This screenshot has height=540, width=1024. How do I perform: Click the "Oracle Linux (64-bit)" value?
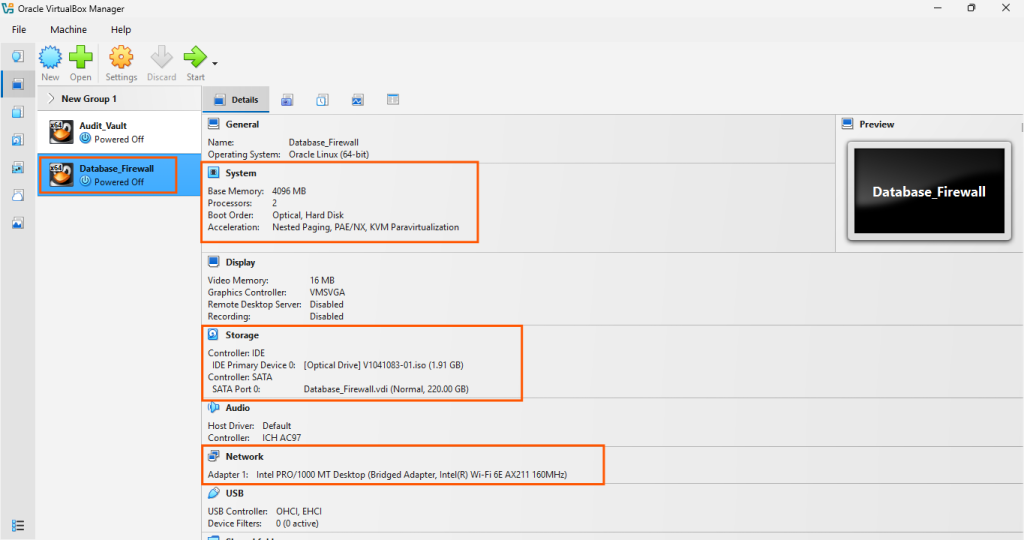[328, 155]
